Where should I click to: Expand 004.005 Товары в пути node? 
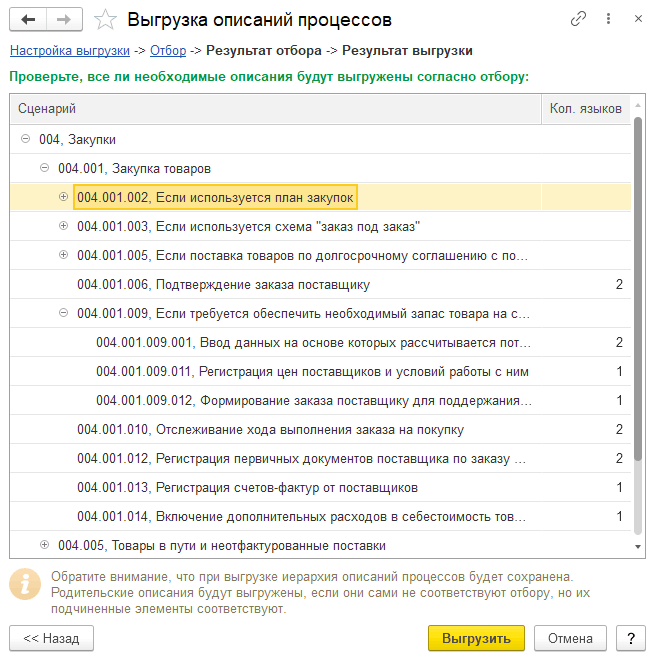point(44,545)
